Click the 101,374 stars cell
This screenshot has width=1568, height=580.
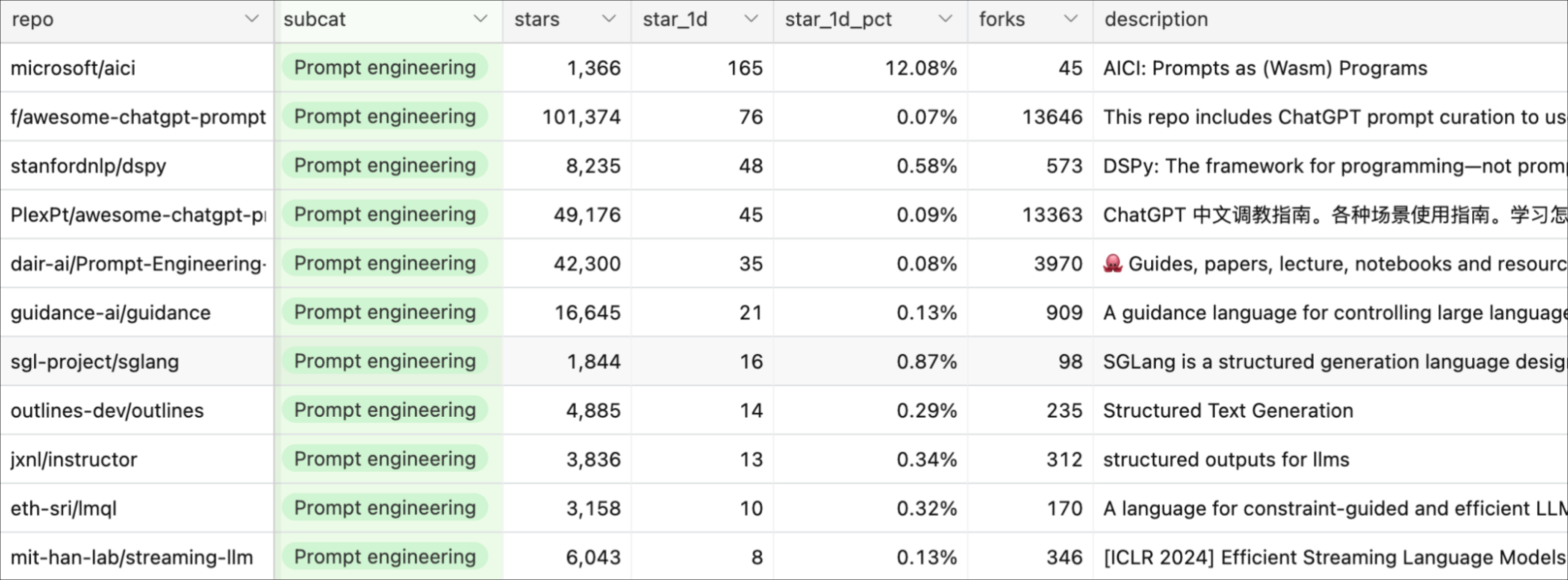point(581,117)
